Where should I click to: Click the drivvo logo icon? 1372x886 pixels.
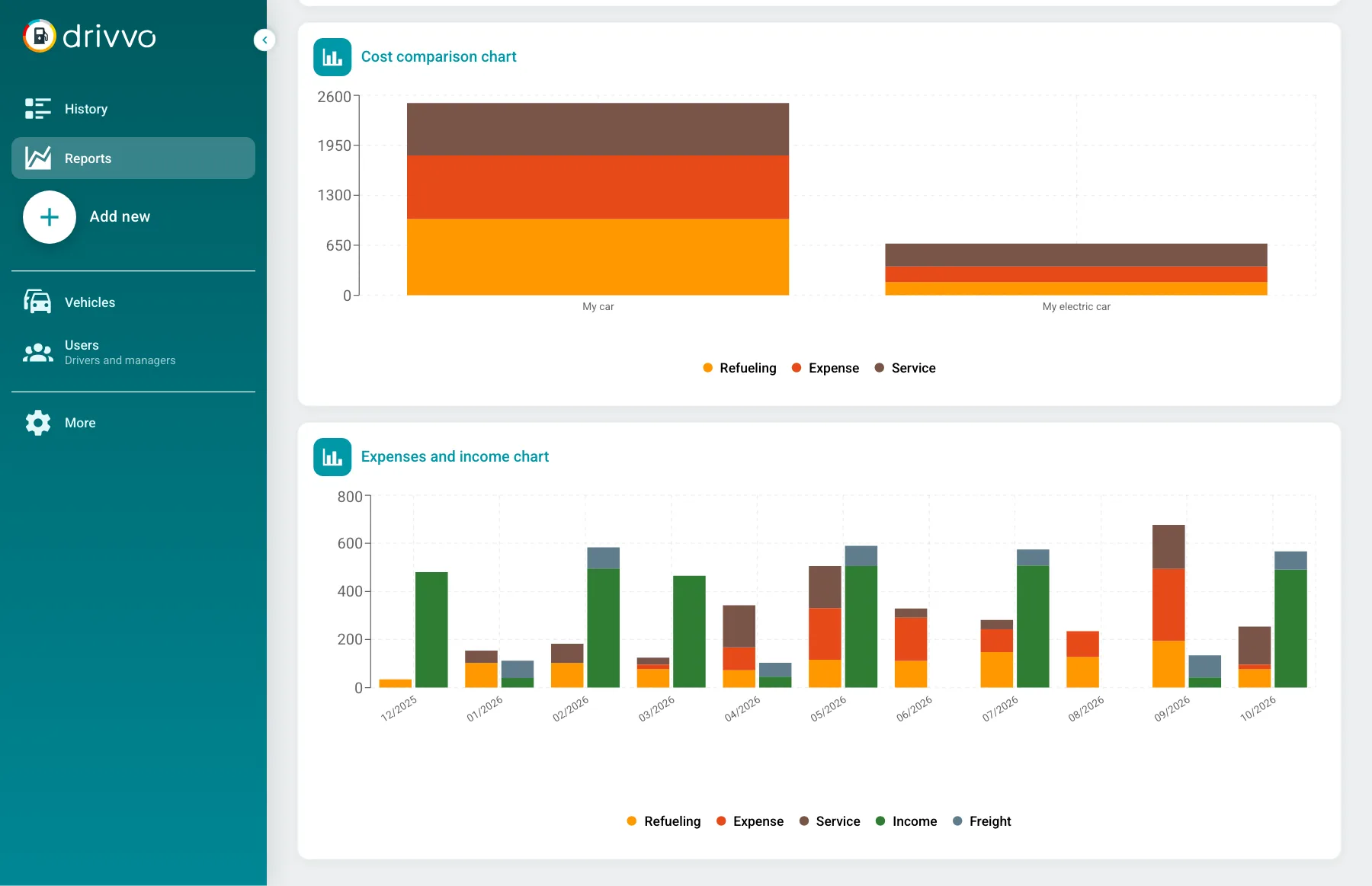tap(40, 36)
